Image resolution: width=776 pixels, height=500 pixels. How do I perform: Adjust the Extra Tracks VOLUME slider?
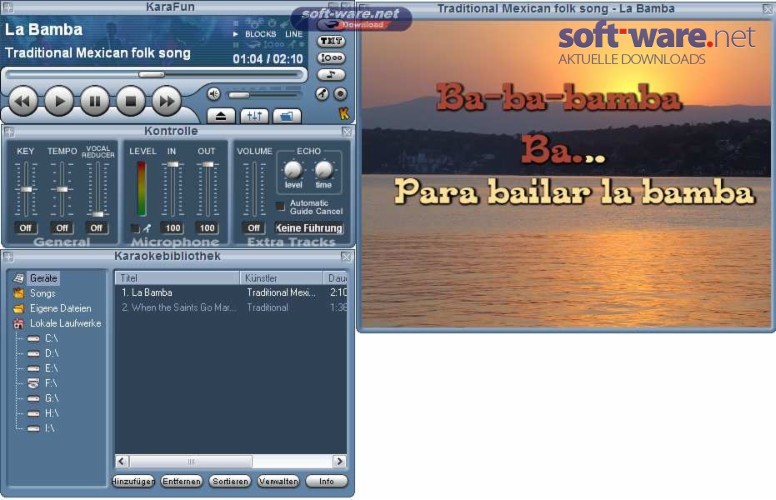click(x=254, y=189)
